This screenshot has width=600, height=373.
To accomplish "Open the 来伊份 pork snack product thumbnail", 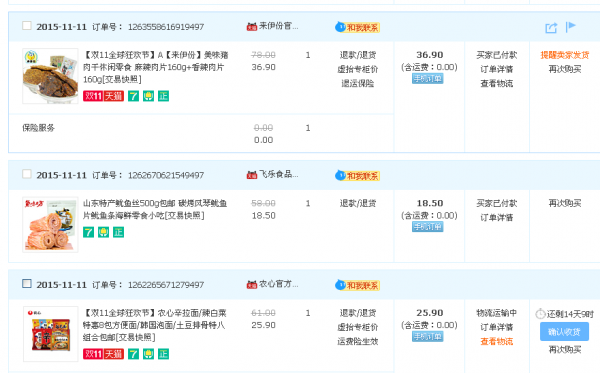I will (50, 76).
